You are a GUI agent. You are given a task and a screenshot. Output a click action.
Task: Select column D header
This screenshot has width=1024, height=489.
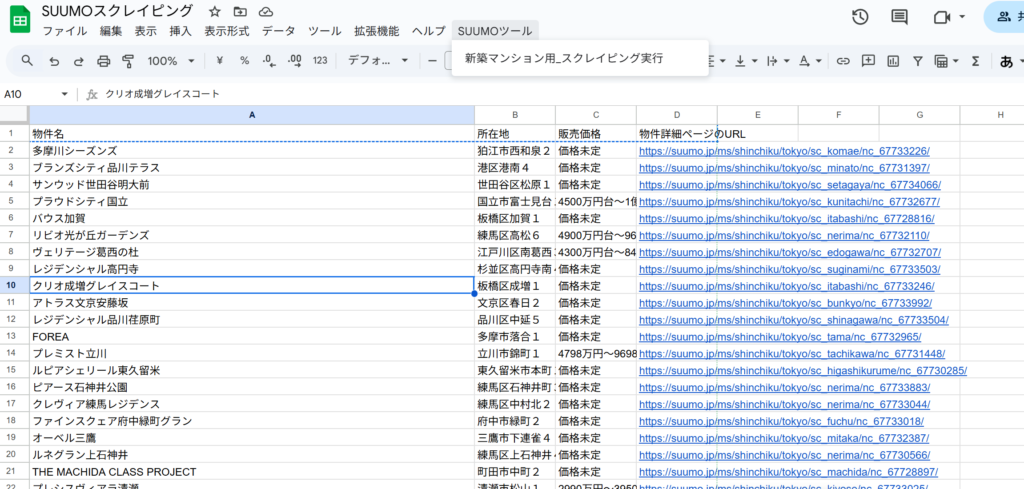click(x=677, y=115)
